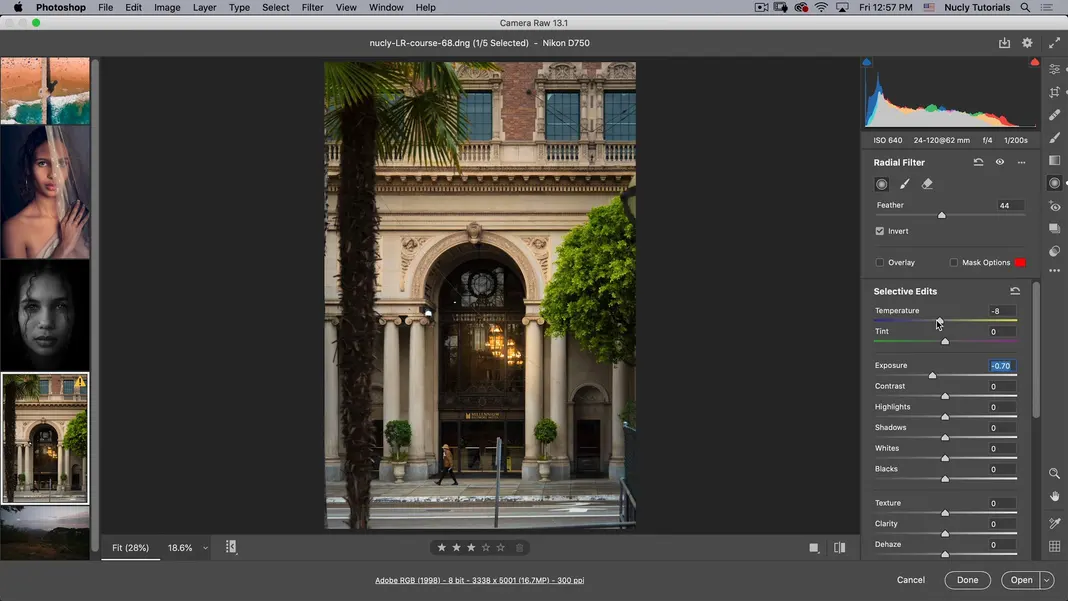Click the Feather slider handle
The height and width of the screenshot is (601, 1068).
(941, 215)
